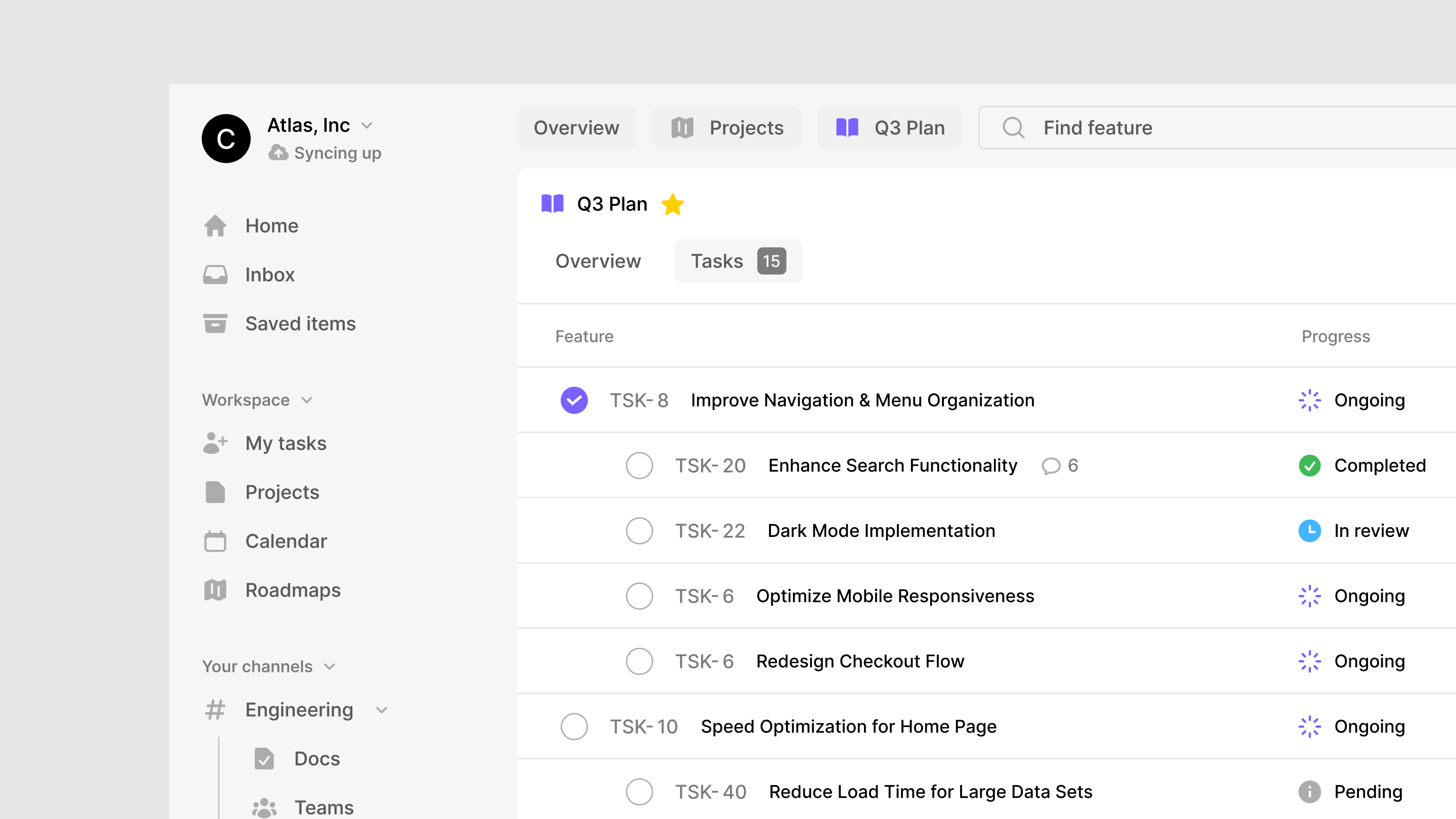Open the Calendar
This screenshot has height=819, width=1456.
[x=287, y=541]
